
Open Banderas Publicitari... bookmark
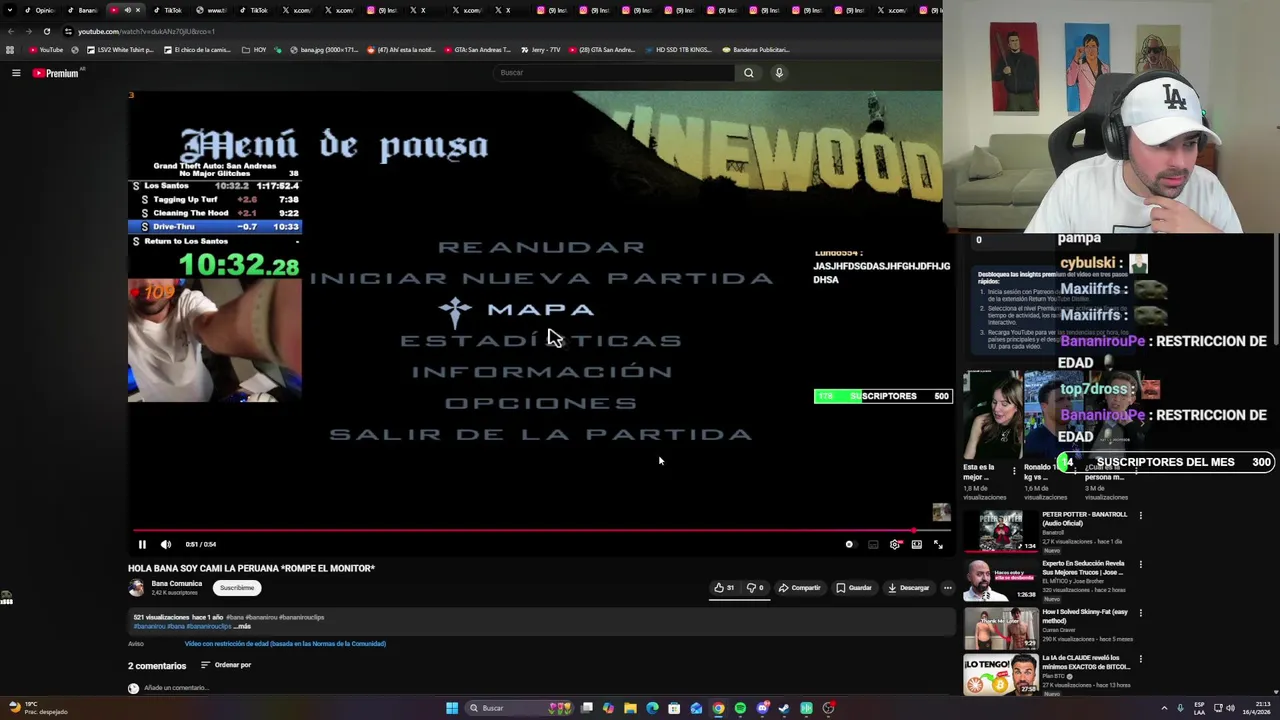pyautogui.click(x=755, y=49)
